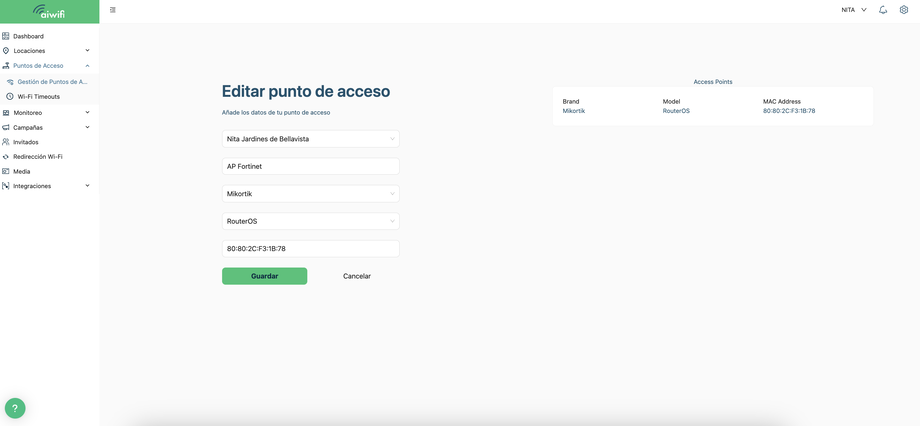Click the Campañas megaphone icon

(6, 127)
